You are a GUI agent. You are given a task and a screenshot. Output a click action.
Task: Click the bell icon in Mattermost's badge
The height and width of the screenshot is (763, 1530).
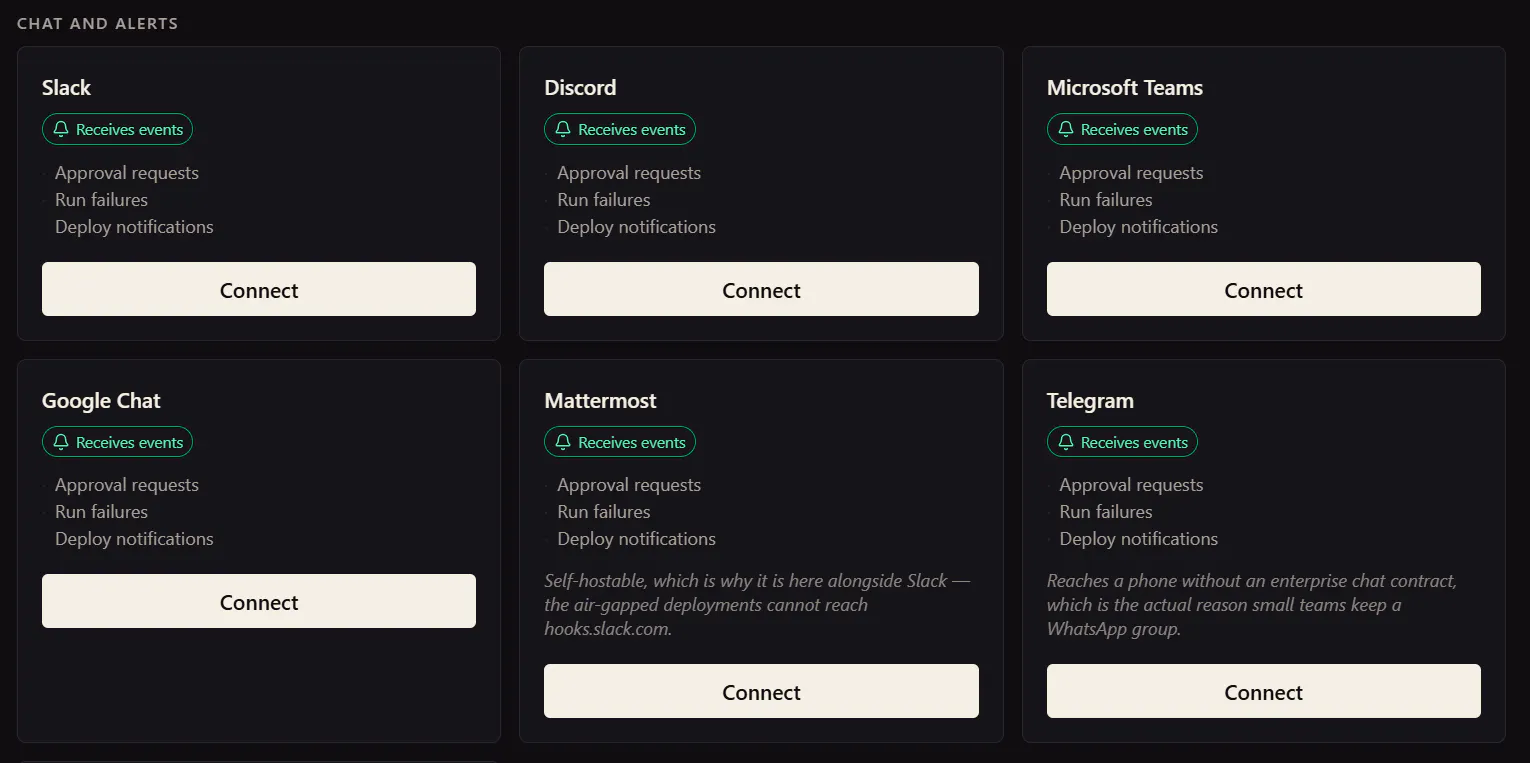563,442
